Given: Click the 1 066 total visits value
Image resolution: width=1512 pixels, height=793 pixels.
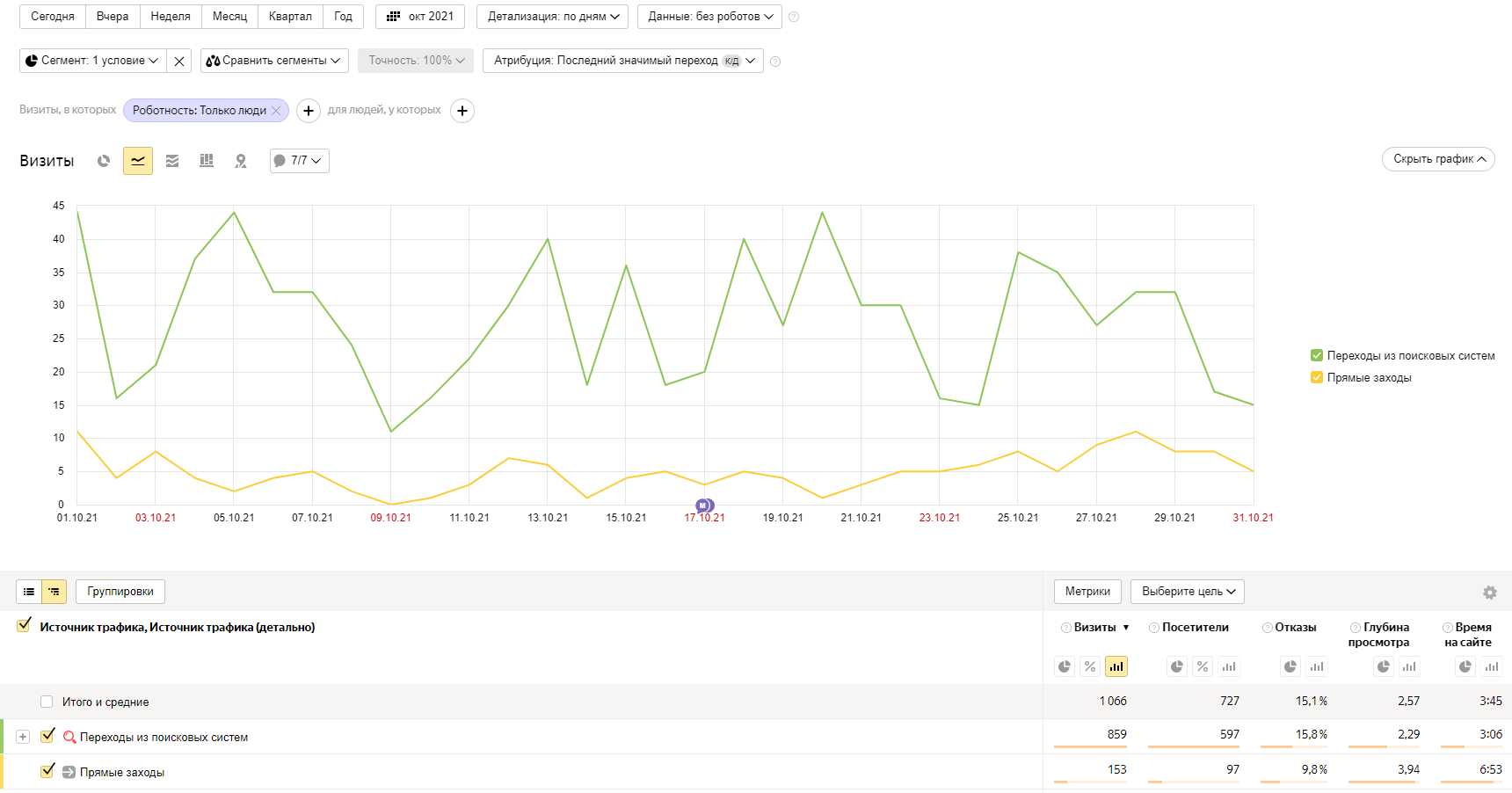Looking at the screenshot, I should point(1113,702).
